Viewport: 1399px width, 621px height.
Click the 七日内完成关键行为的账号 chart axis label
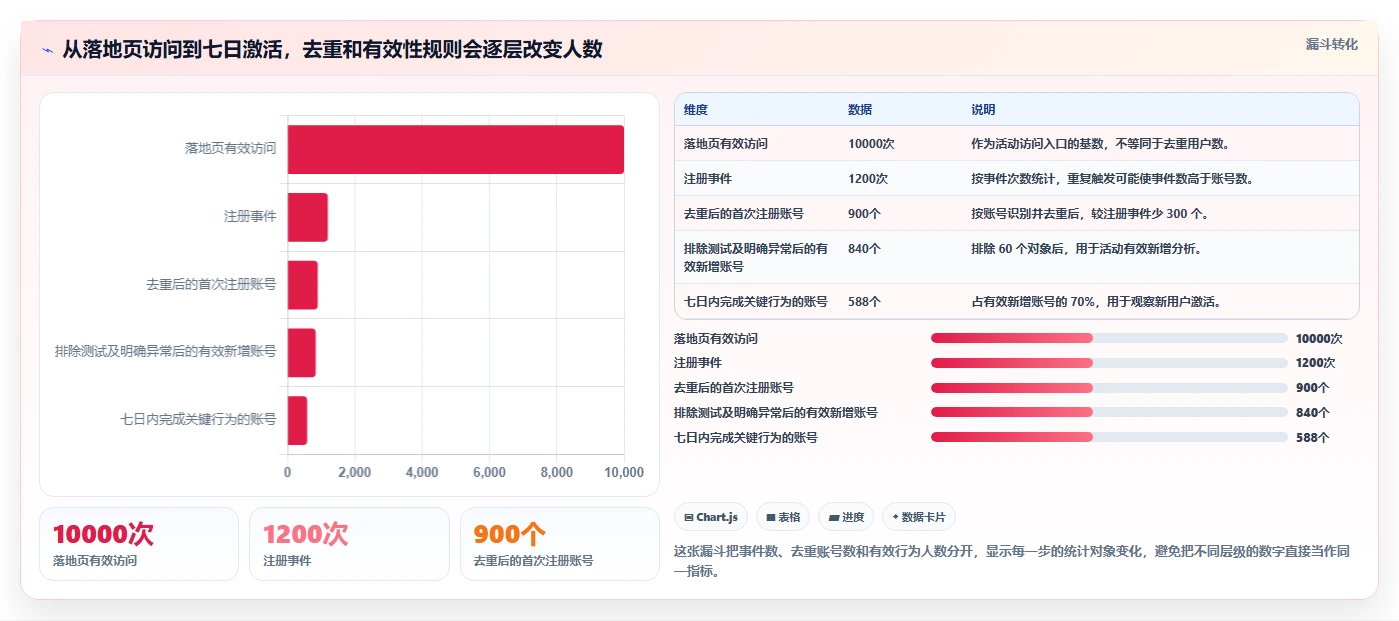pyautogui.click(x=198, y=420)
